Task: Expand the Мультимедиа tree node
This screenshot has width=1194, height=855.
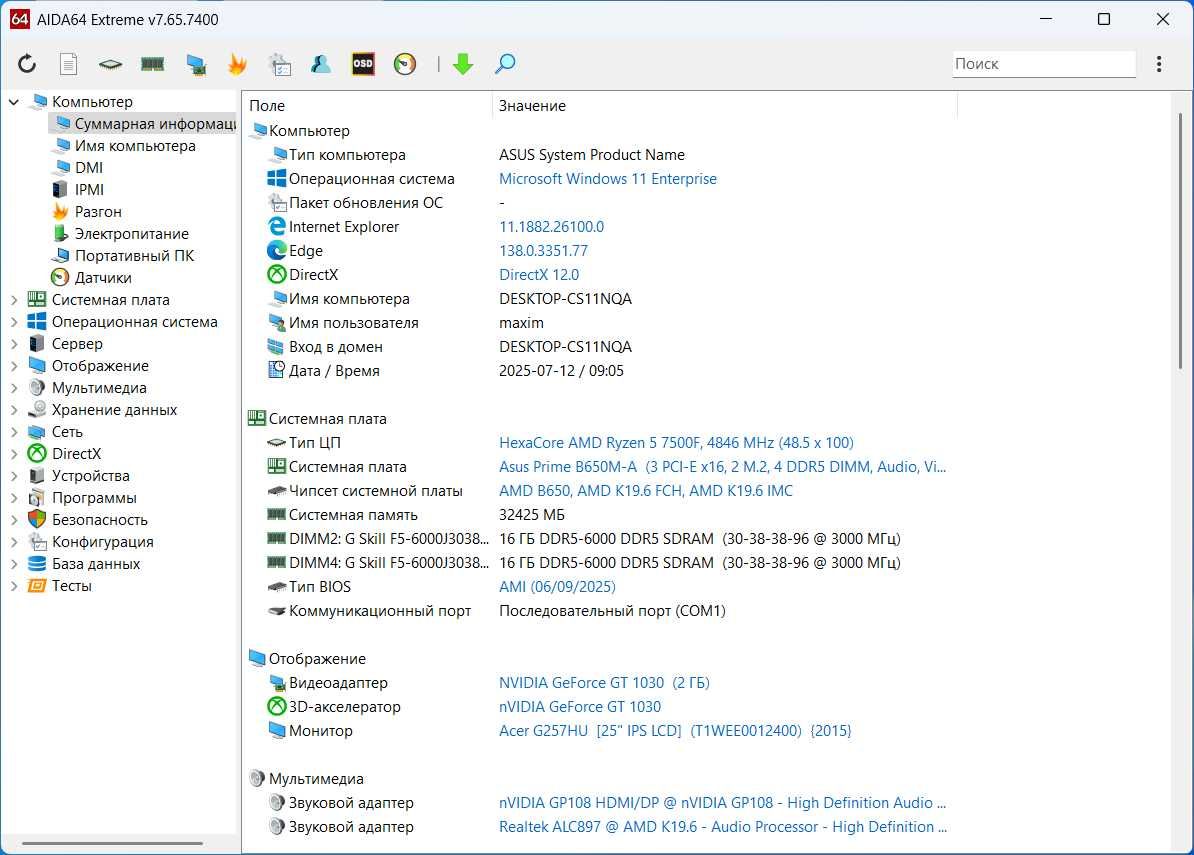Action: 14,388
